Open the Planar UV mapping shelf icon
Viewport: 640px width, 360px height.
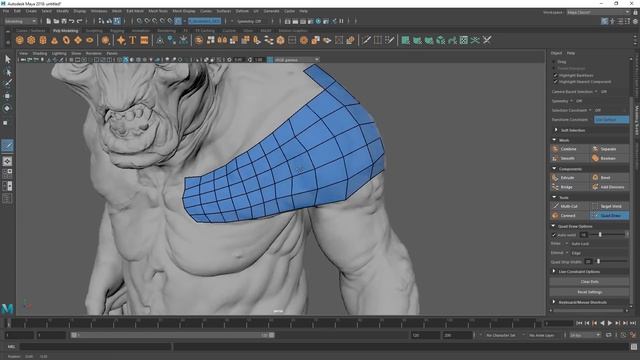[x=405, y=40]
